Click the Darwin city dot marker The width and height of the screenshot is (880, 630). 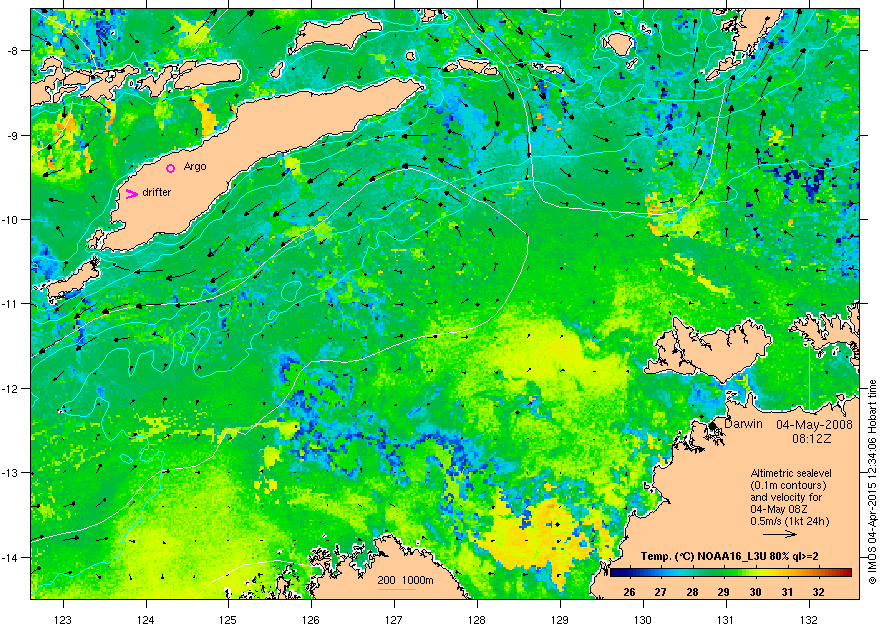(x=713, y=426)
